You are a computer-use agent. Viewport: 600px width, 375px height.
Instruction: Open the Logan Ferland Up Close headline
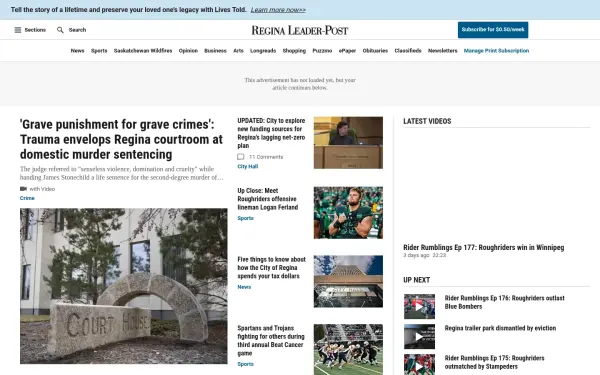(268, 199)
